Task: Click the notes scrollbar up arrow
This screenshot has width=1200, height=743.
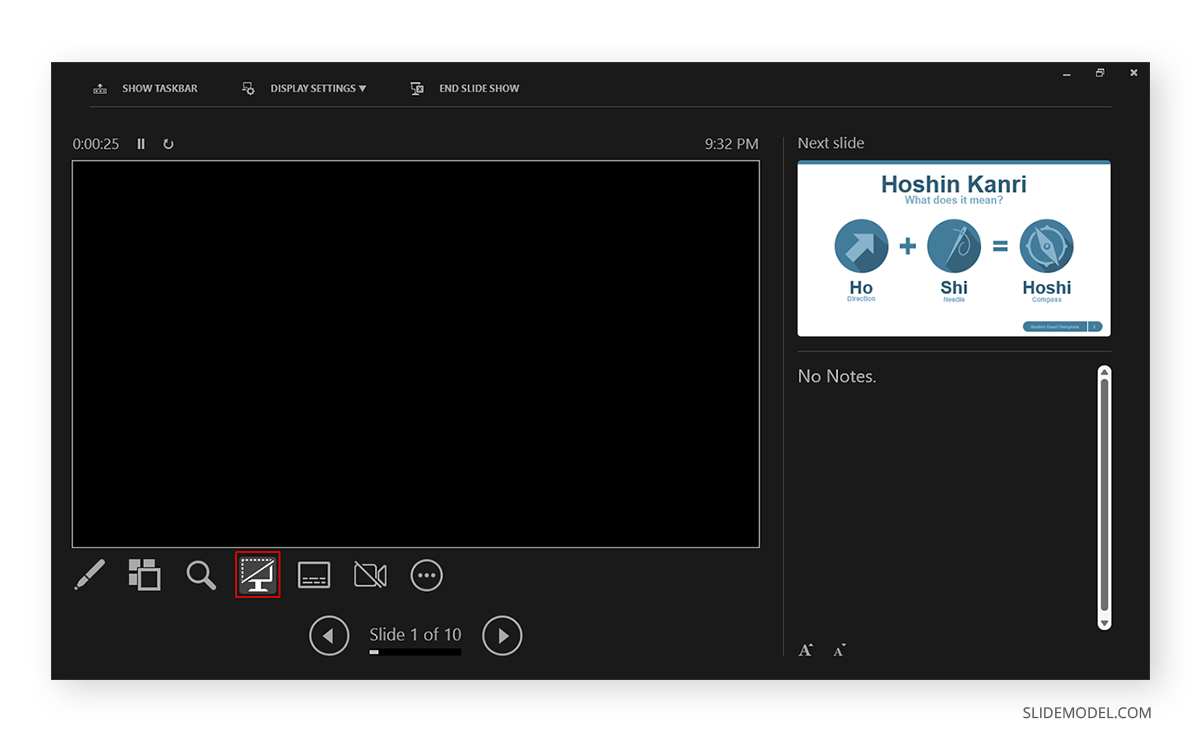Action: [1104, 372]
